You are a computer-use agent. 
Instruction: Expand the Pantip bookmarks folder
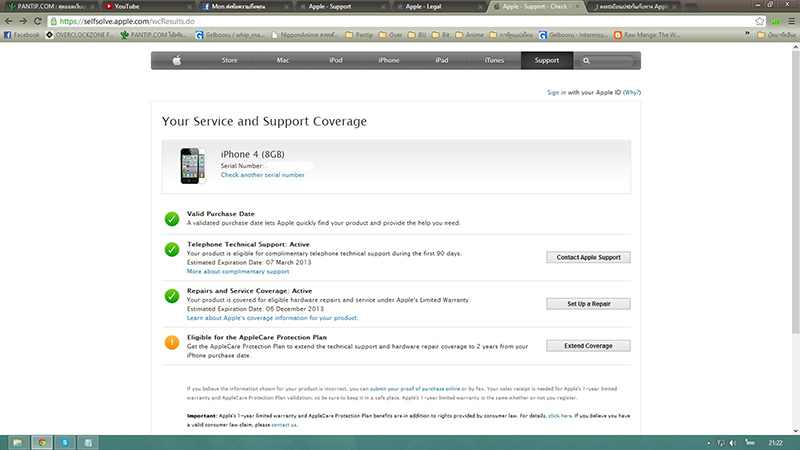[x=359, y=35]
